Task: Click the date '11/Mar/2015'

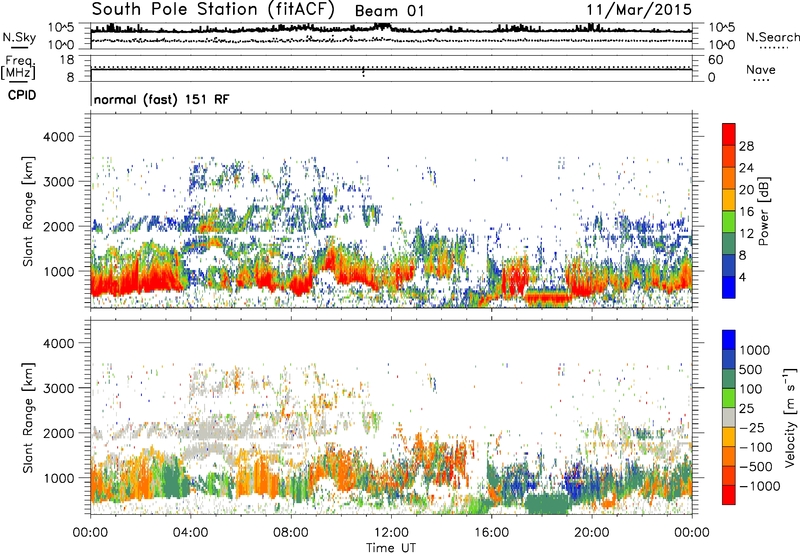Action: pos(639,10)
